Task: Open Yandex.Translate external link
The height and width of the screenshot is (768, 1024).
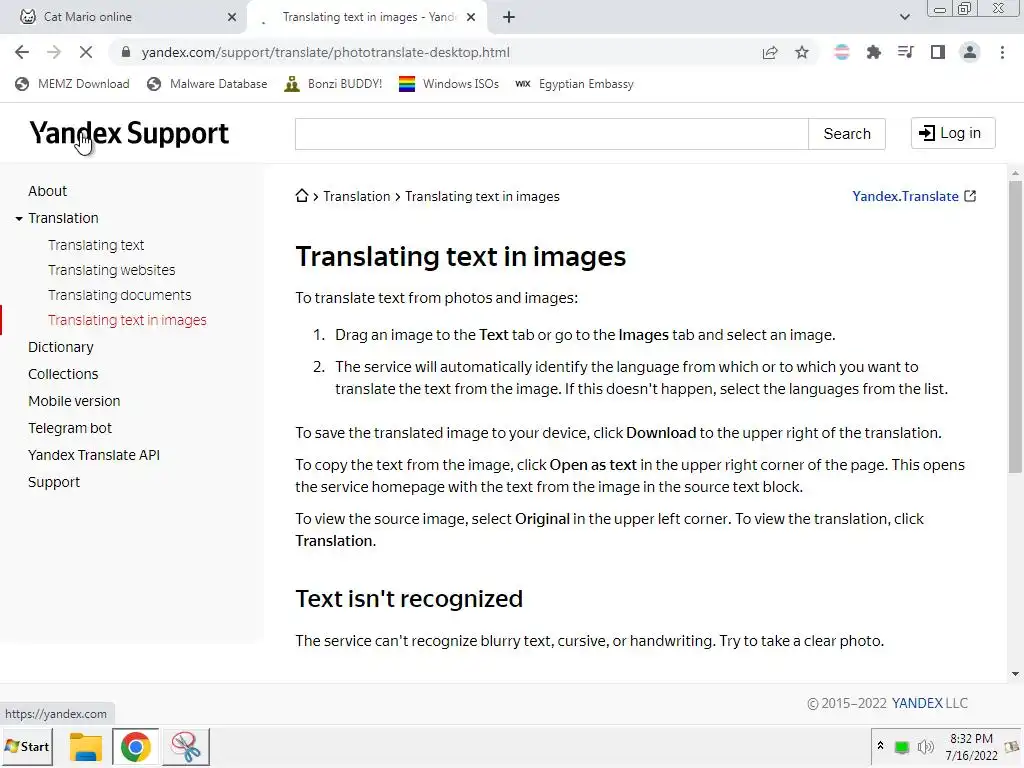Action: click(914, 196)
